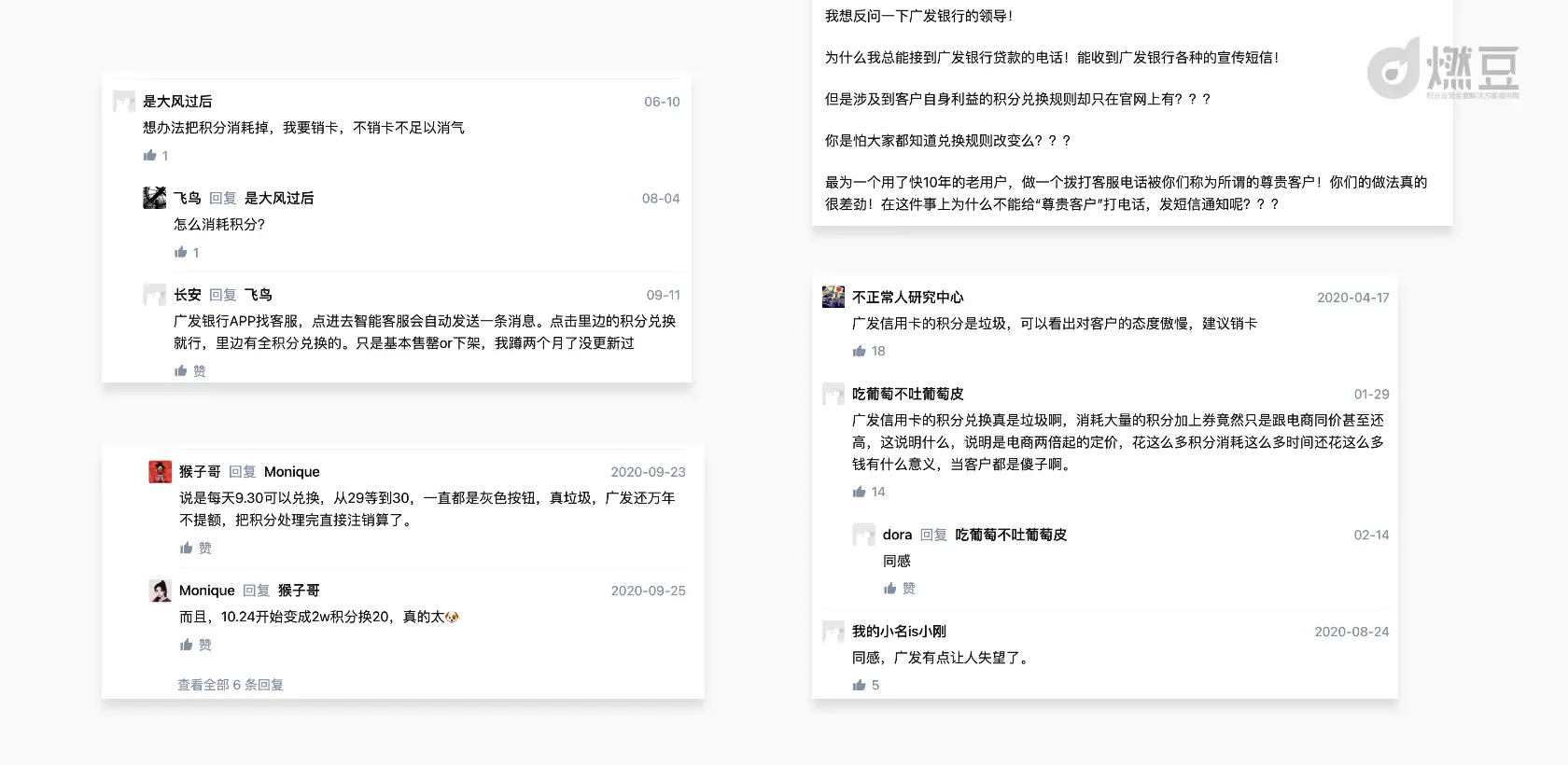Click text '你是怕大家都知道兑换规则改变么？？？'
The height and width of the screenshot is (765, 1568).
948,141
